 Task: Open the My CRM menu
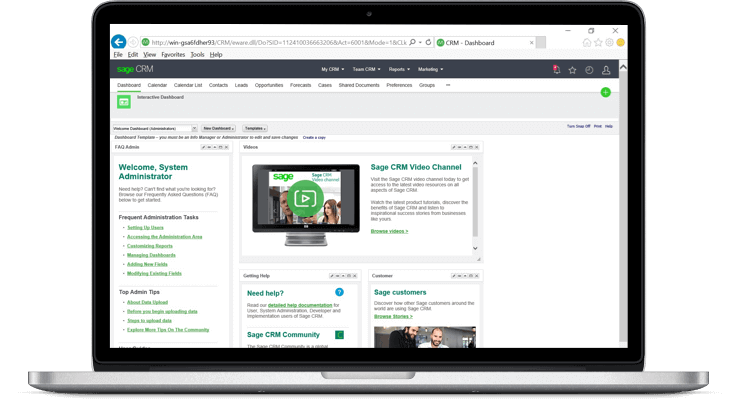click(x=331, y=70)
